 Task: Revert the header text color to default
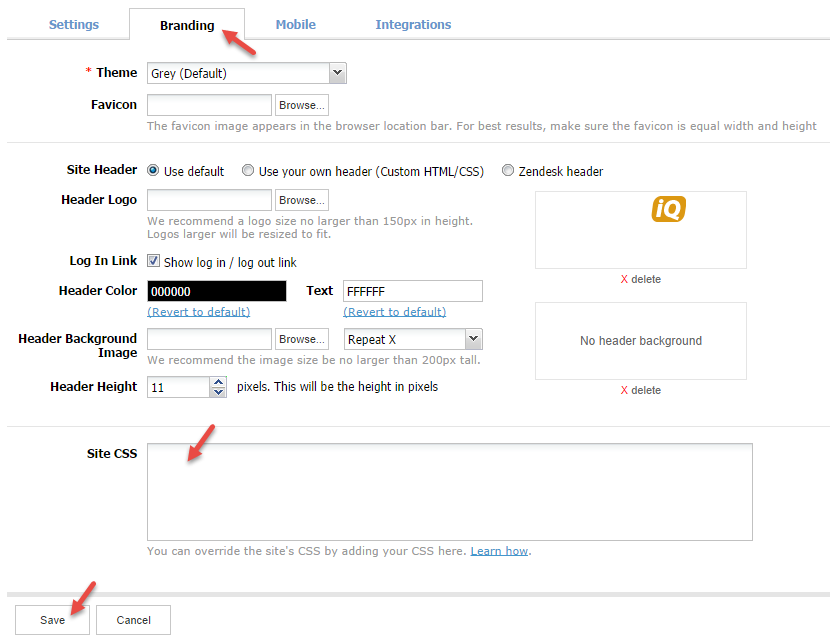[392, 311]
